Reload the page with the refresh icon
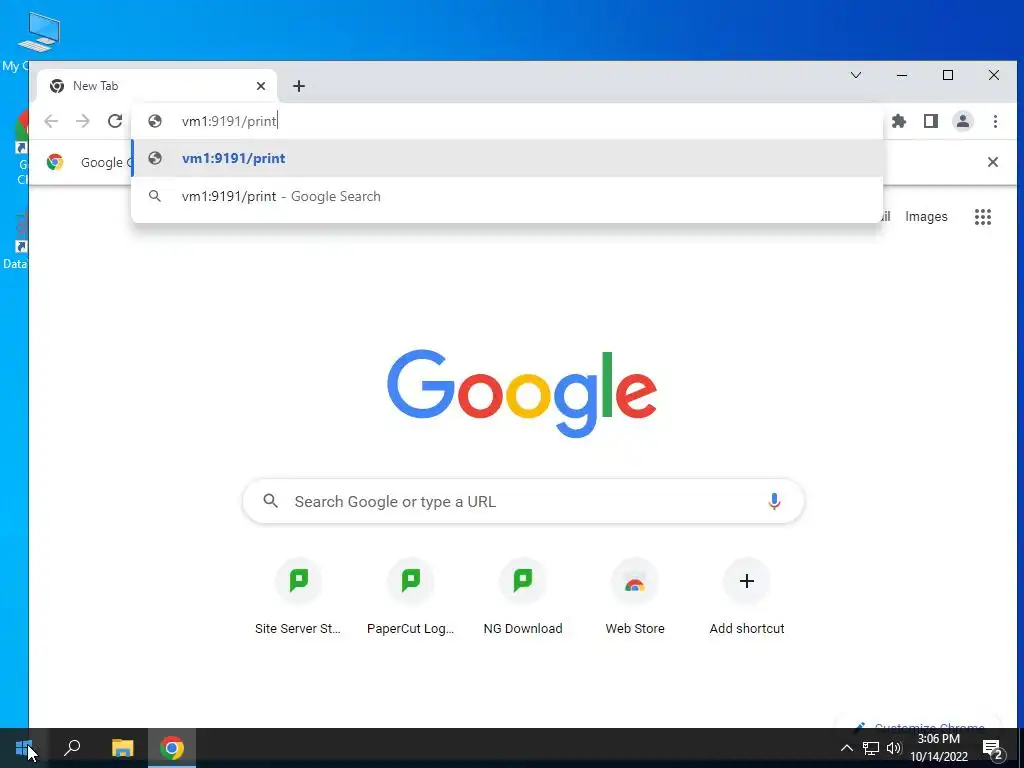Screen dimensions: 1024x768 [x=115, y=121]
